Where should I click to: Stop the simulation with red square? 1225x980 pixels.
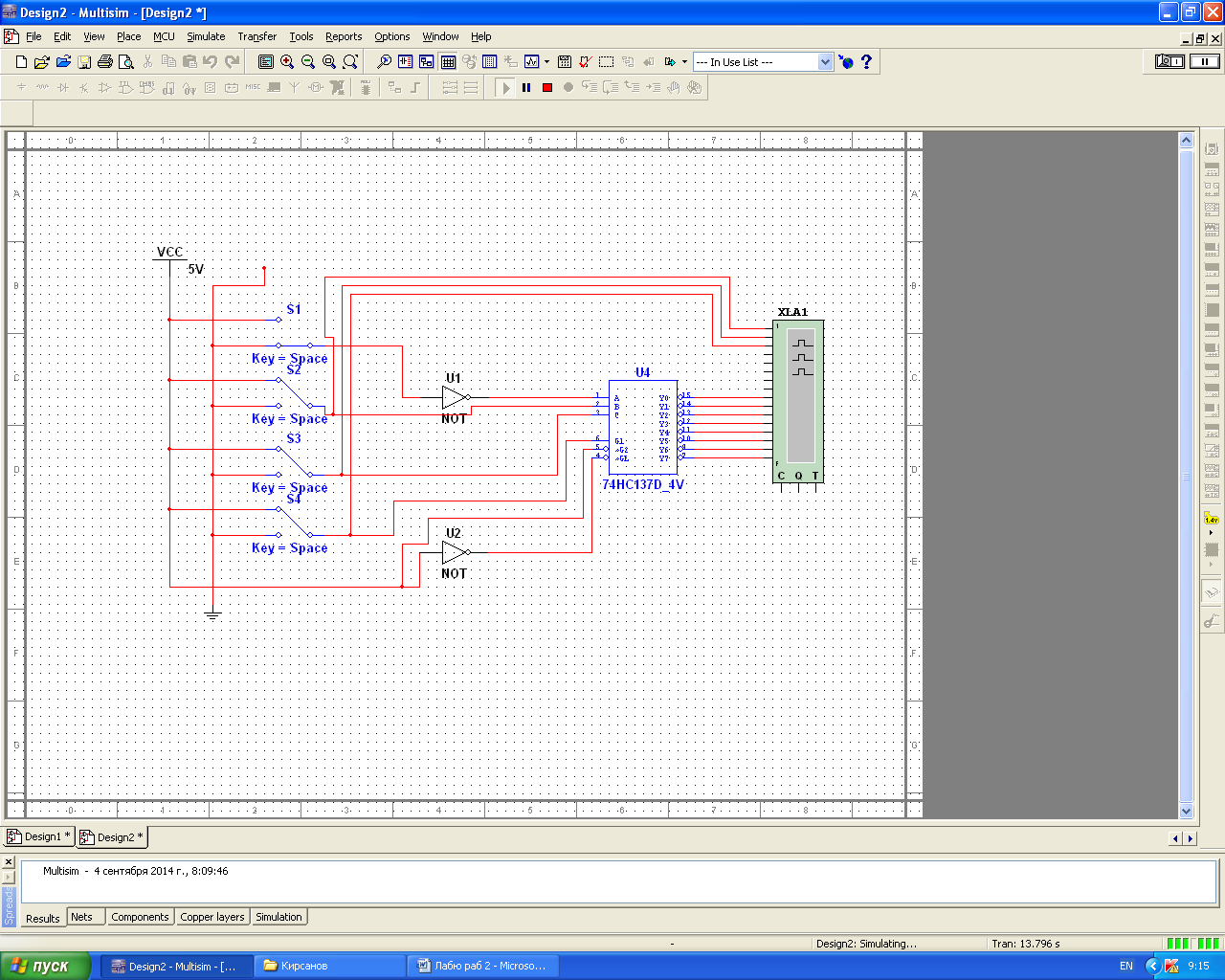coord(547,88)
